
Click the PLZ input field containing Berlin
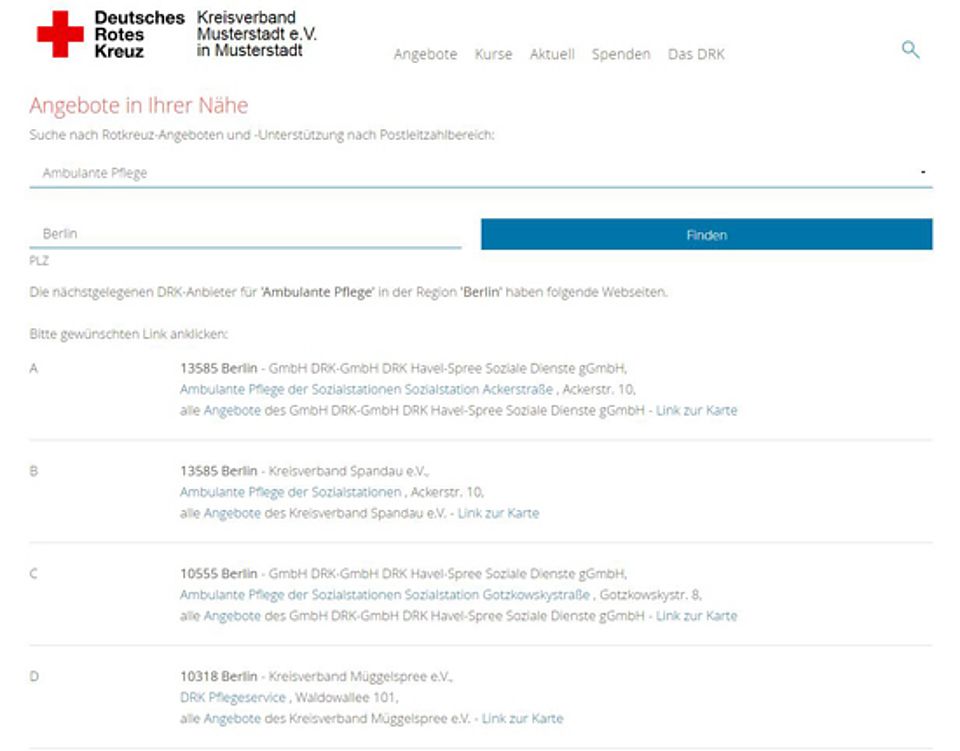pyautogui.click(x=245, y=234)
